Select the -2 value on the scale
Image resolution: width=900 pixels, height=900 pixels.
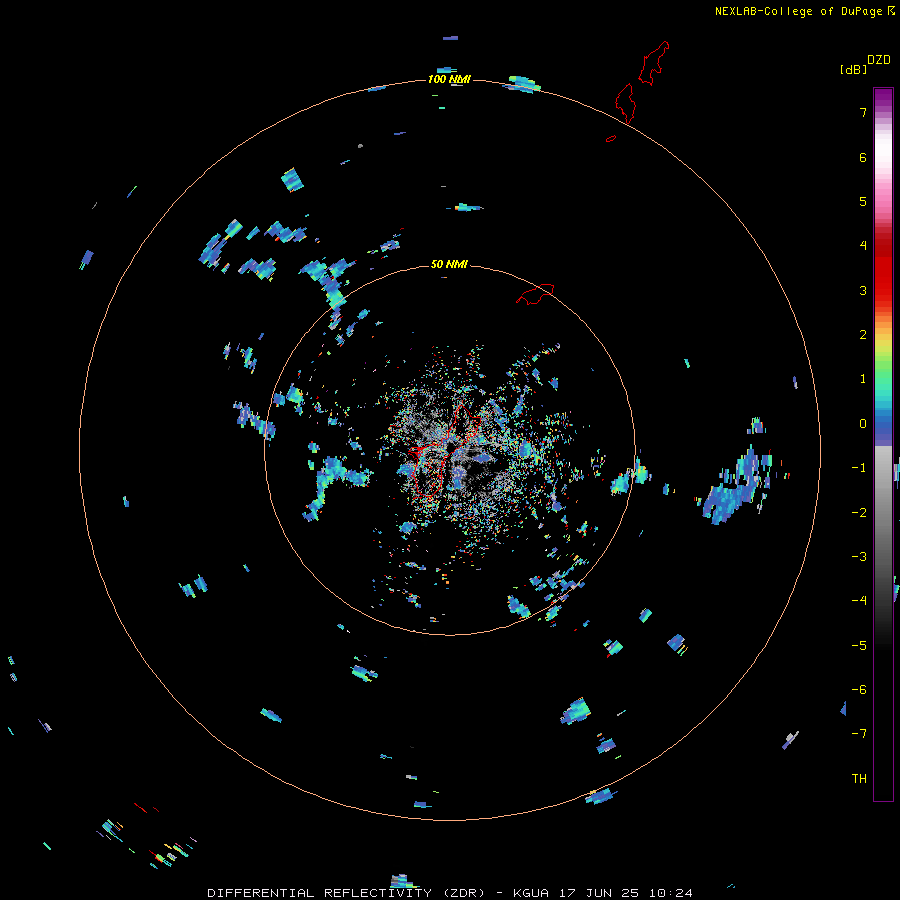(859, 513)
